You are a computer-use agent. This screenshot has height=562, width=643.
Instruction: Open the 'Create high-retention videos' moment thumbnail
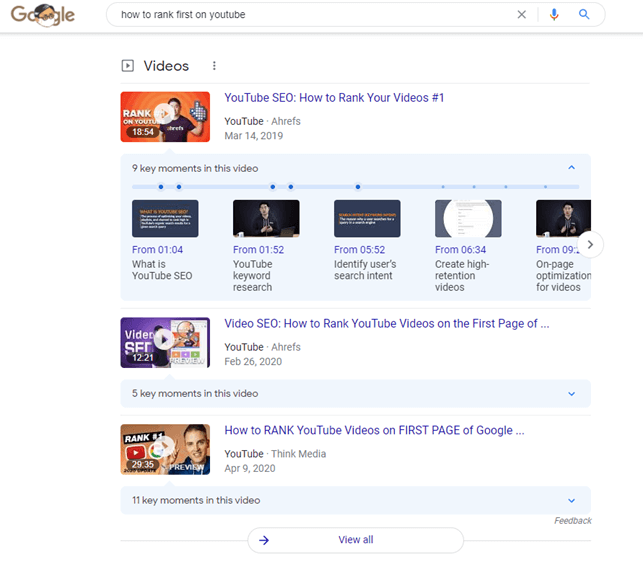point(468,218)
